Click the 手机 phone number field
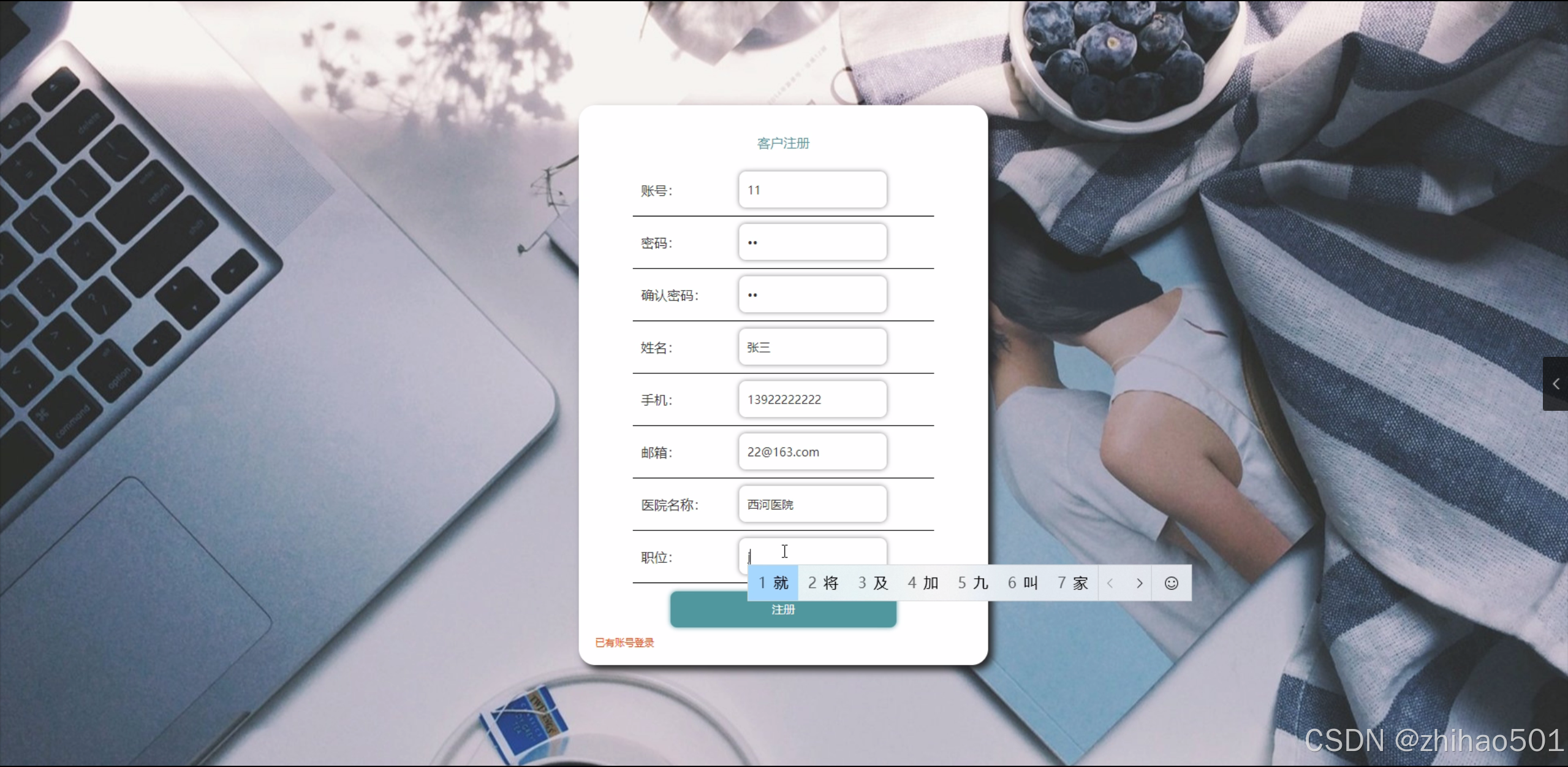1568x767 pixels. [812, 400]
